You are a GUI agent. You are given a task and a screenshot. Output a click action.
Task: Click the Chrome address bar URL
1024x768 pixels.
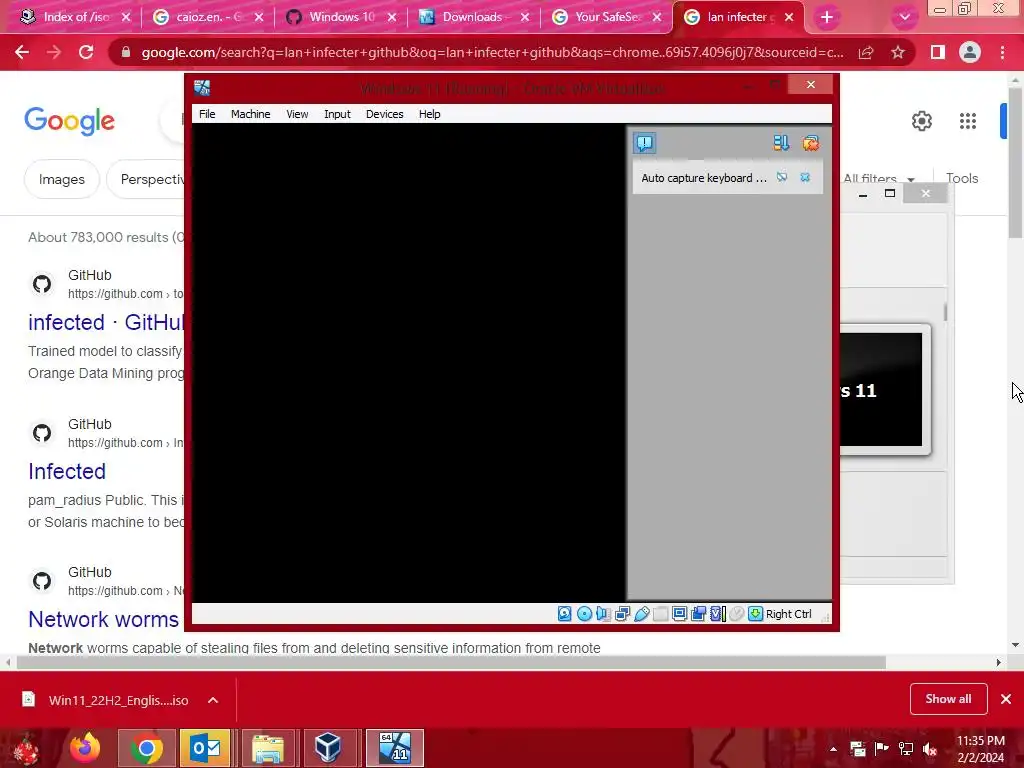[492, 52]
